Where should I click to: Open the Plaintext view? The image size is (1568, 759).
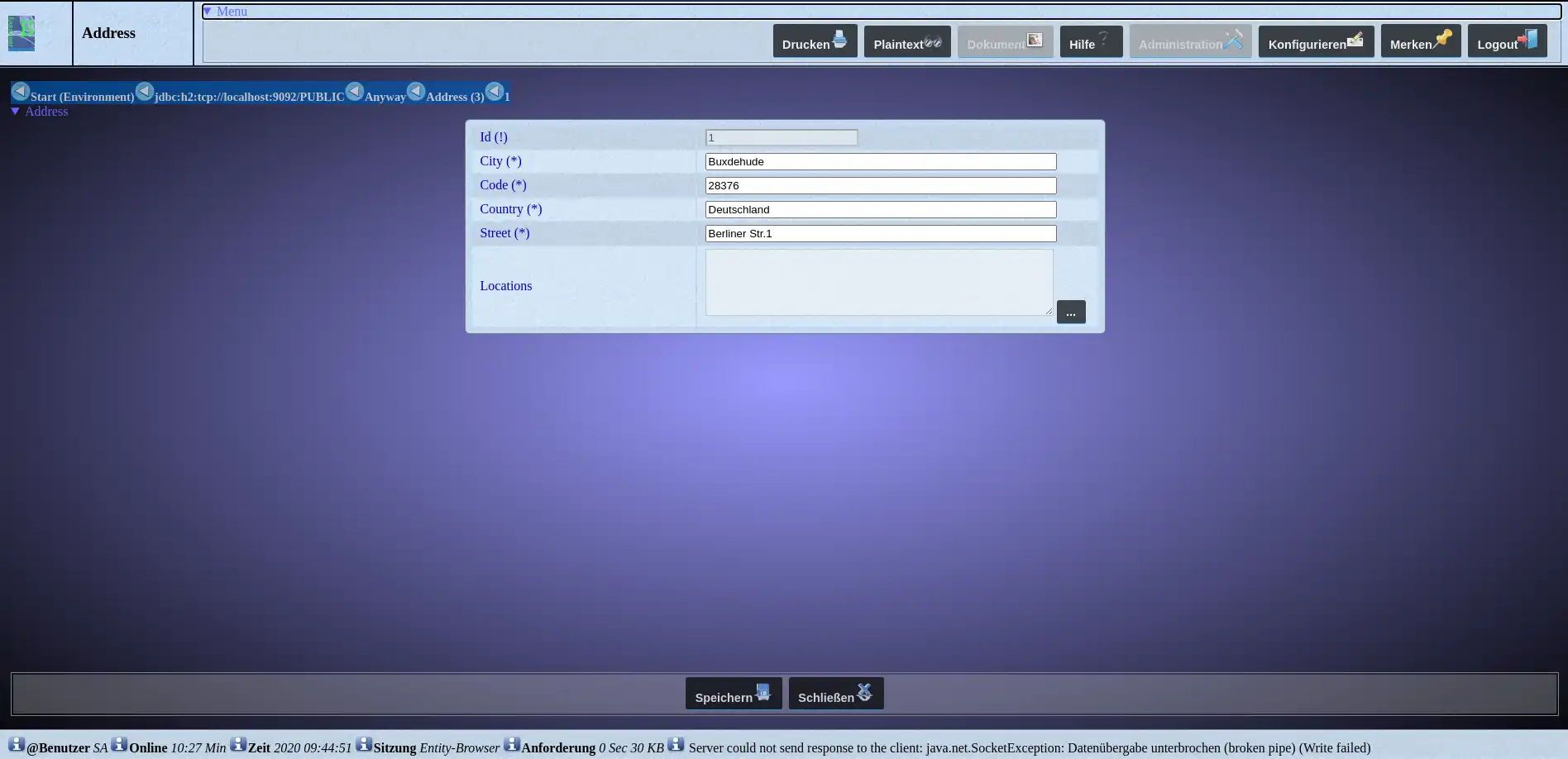907,41
